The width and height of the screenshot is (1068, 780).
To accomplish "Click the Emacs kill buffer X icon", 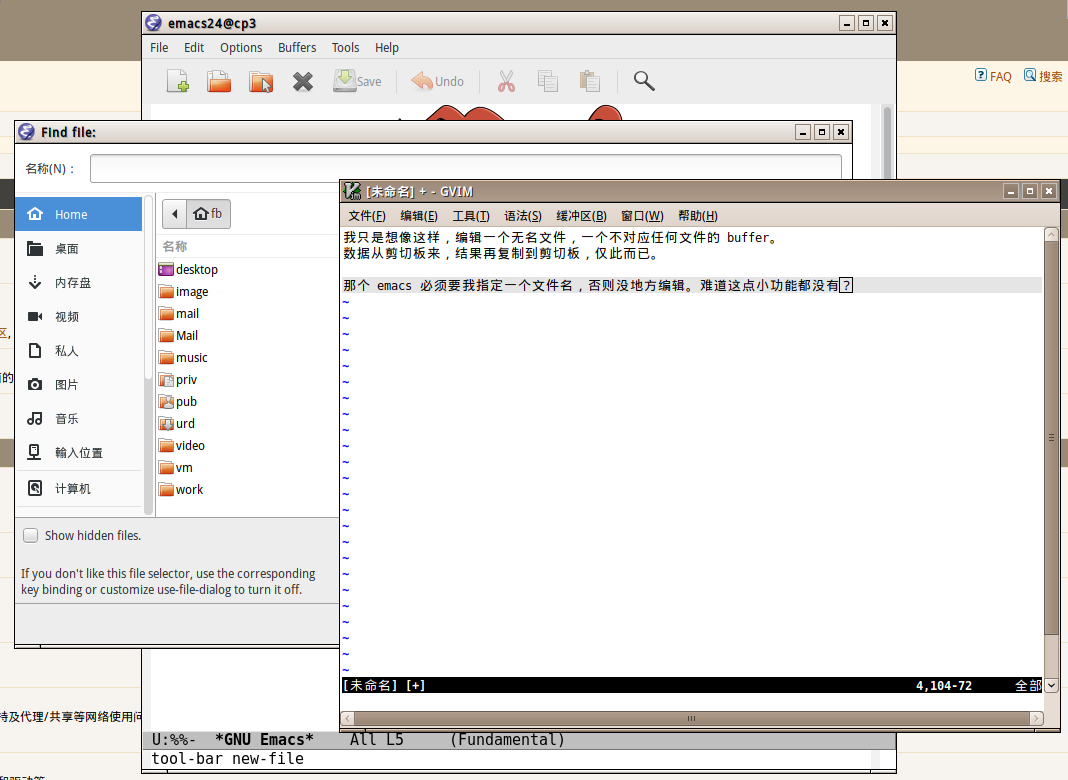I will (x=303, y=82).
